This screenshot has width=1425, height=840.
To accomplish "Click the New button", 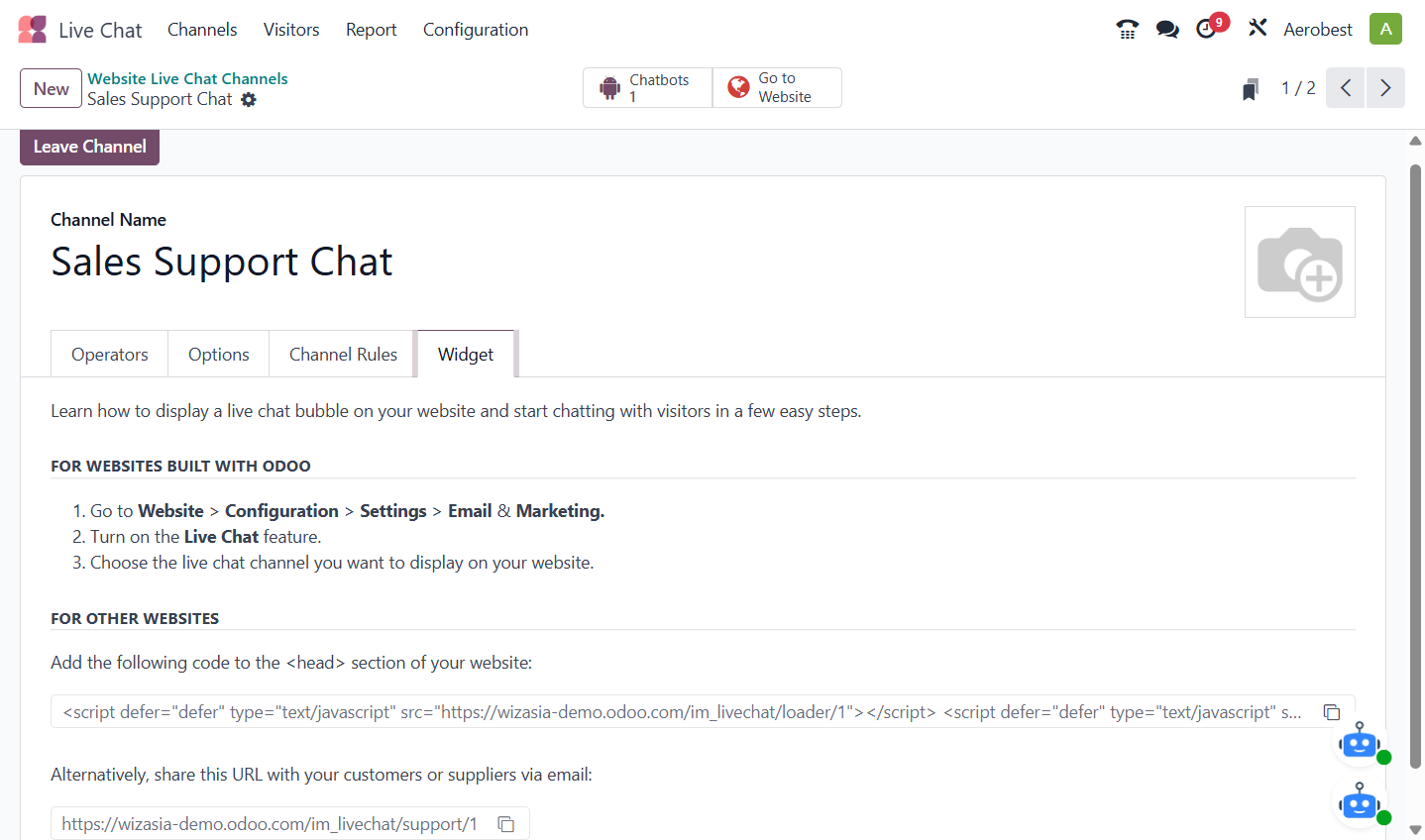I will tap(52, 89).
